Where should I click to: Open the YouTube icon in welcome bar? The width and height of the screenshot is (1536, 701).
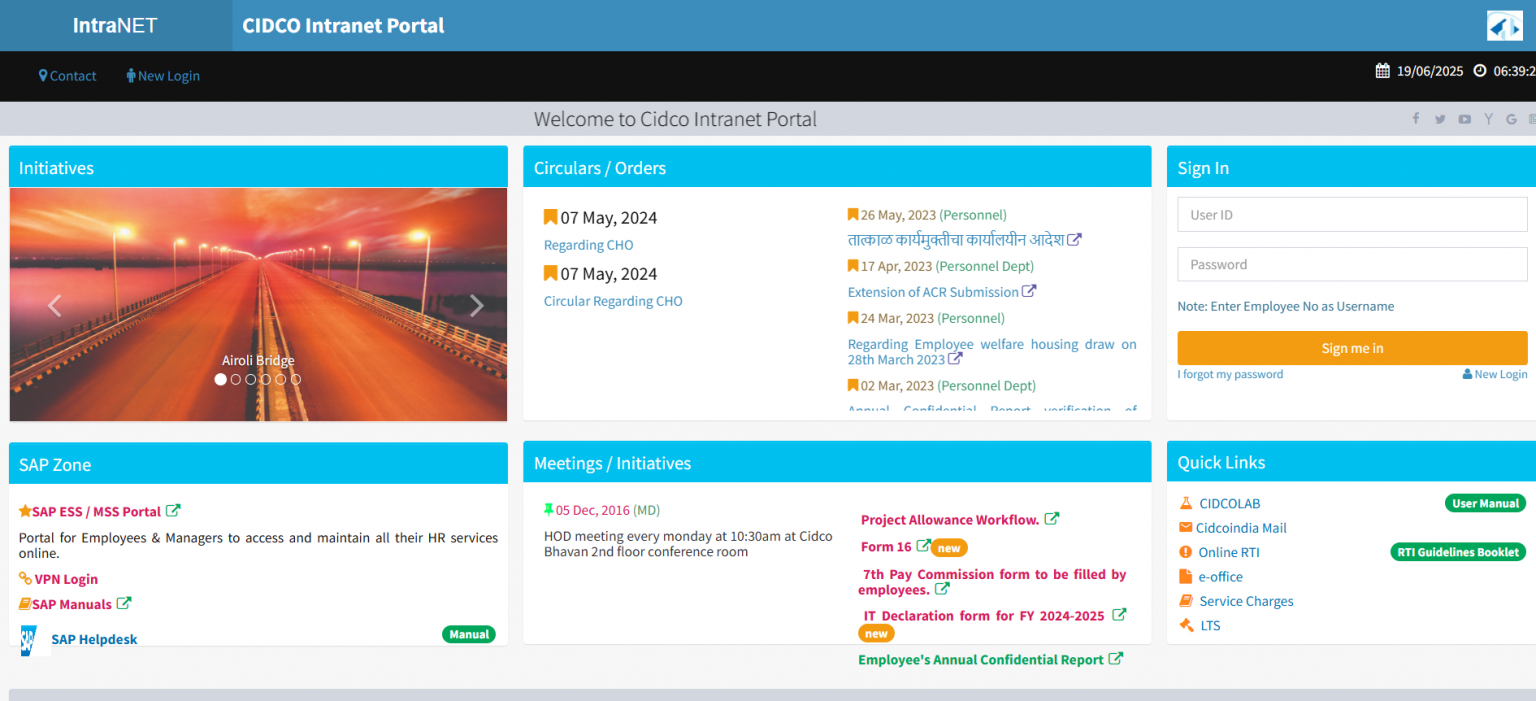click(1464, 119)
